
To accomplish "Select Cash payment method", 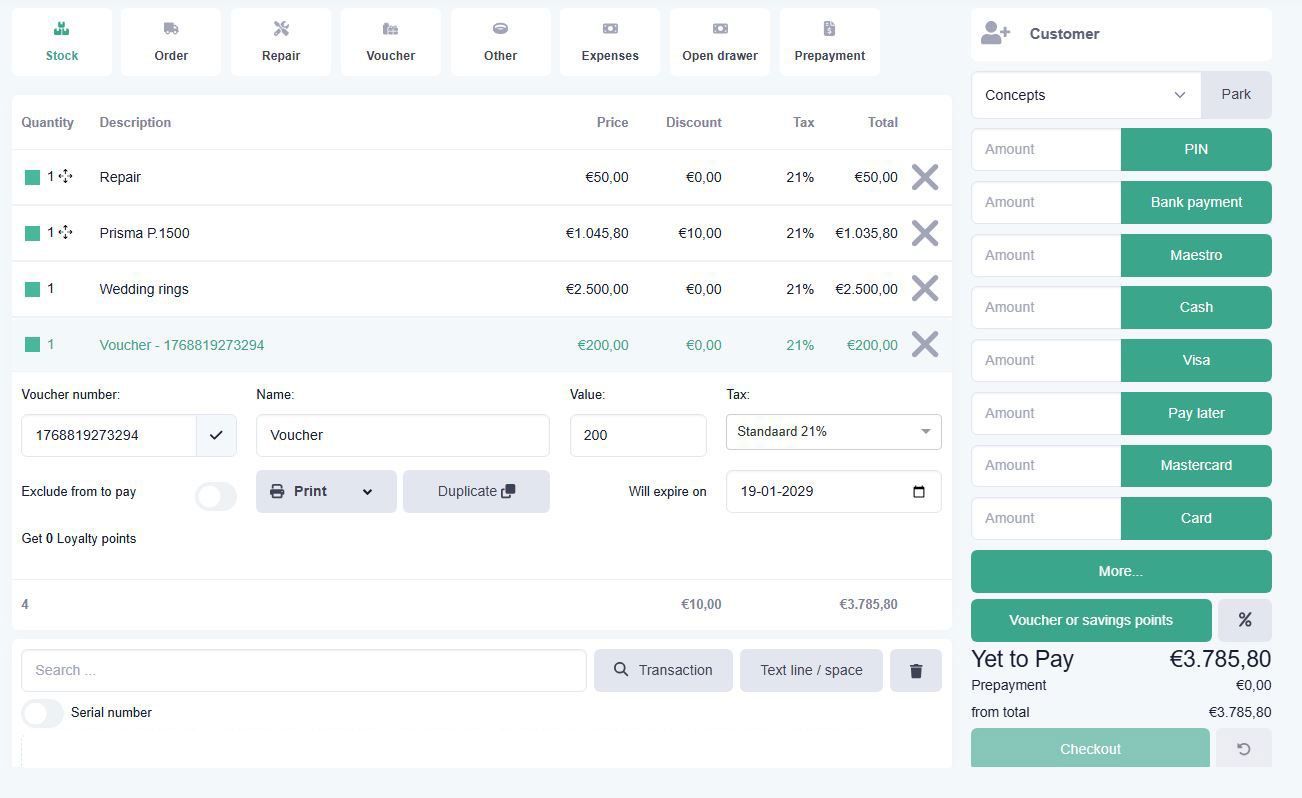I will click(x=1196, y=307).
